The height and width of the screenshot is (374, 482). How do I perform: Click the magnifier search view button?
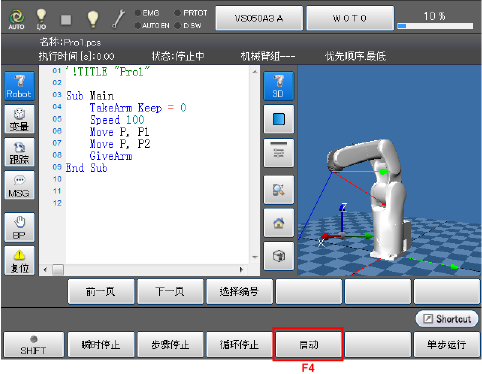(x=279, y=190)
